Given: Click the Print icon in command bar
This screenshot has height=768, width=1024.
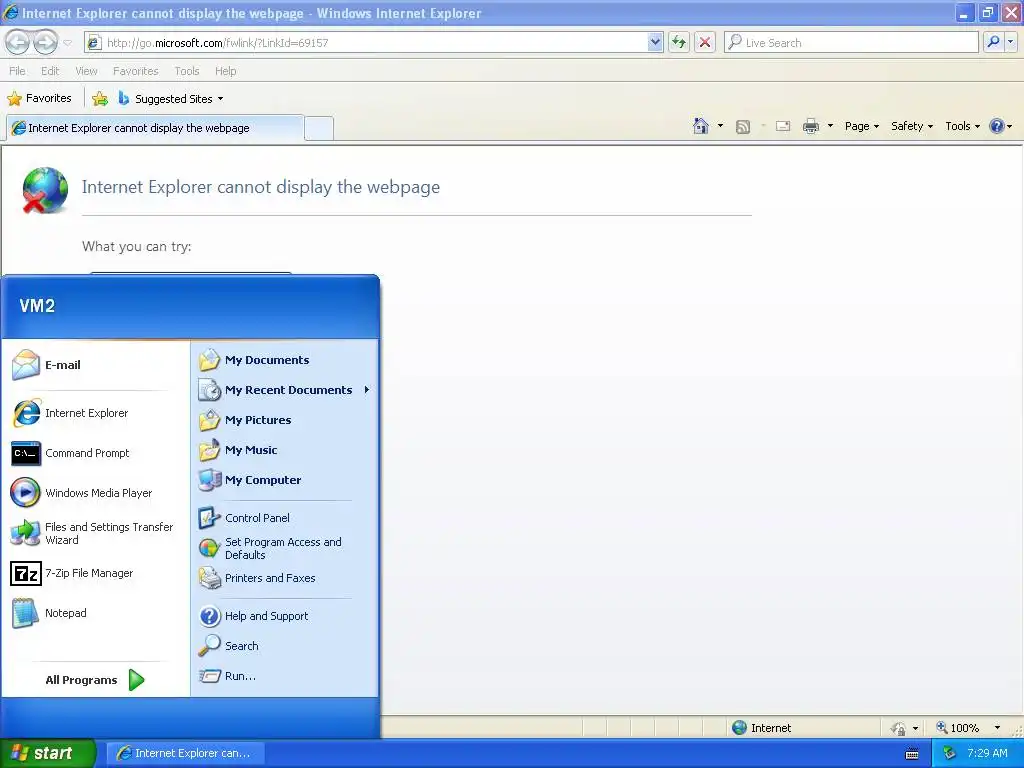Looking at the screenshot, I should pyautogui.click(x=810, y=126).
